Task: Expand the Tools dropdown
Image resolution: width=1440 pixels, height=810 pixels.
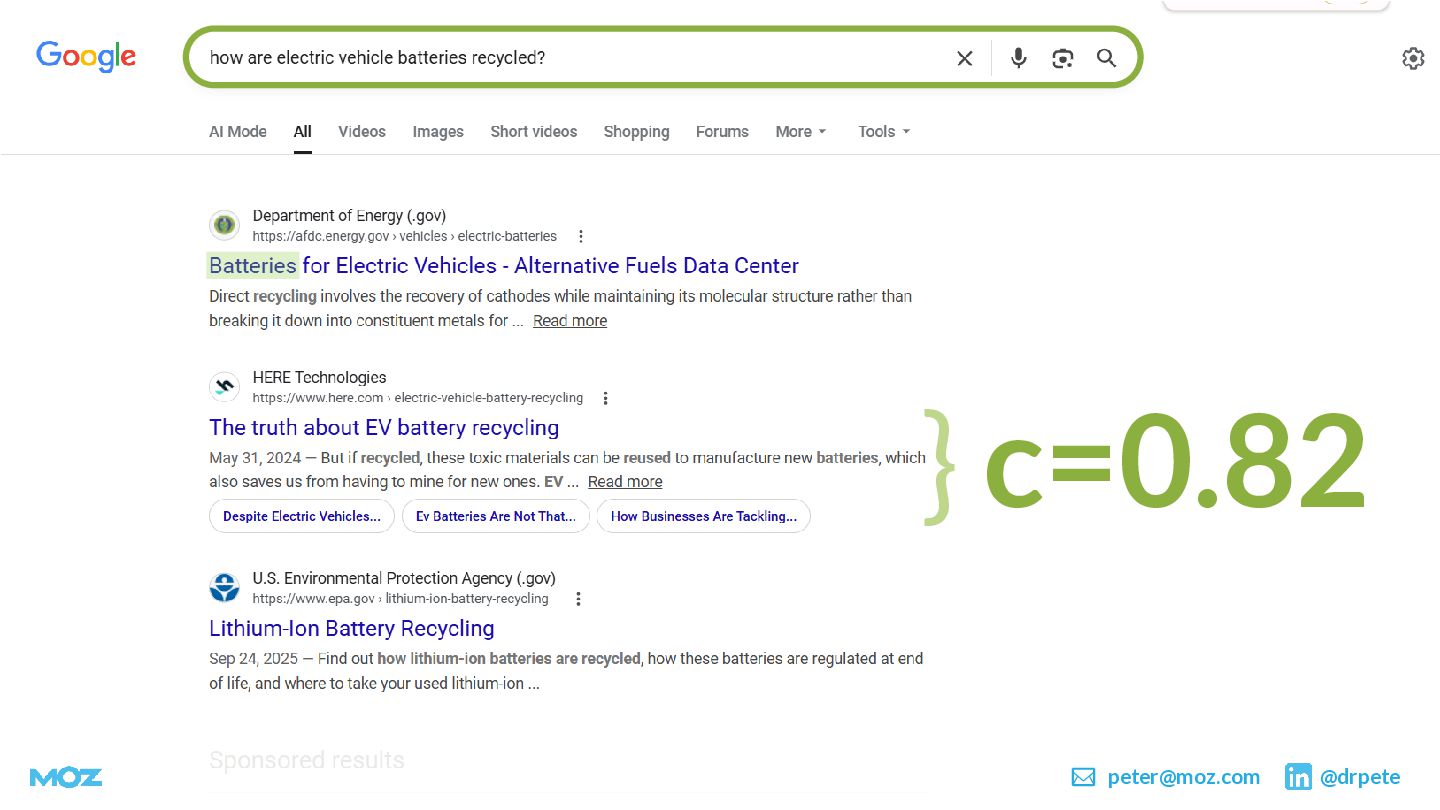Action: [884, 131]
